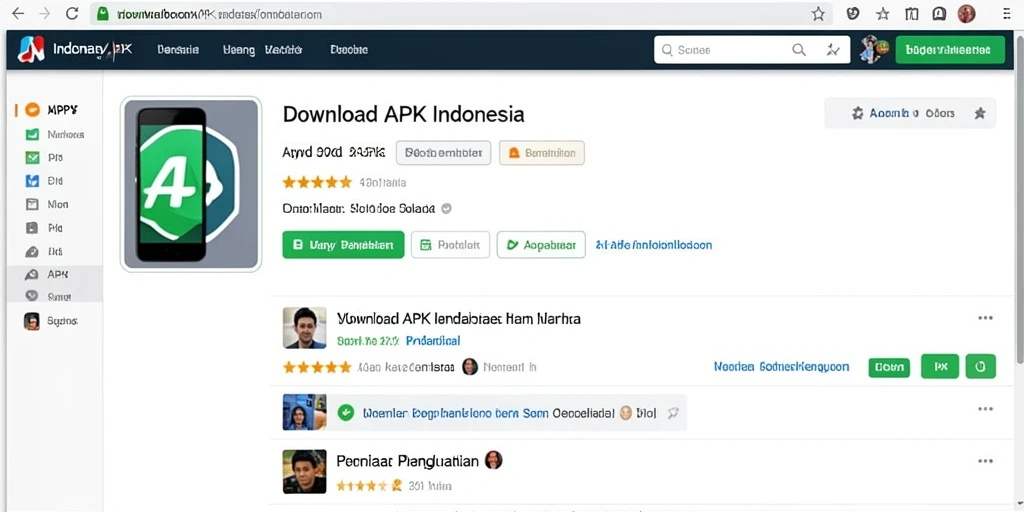
Task: Click the green circle icon button
Action: (x=980, y=366)
